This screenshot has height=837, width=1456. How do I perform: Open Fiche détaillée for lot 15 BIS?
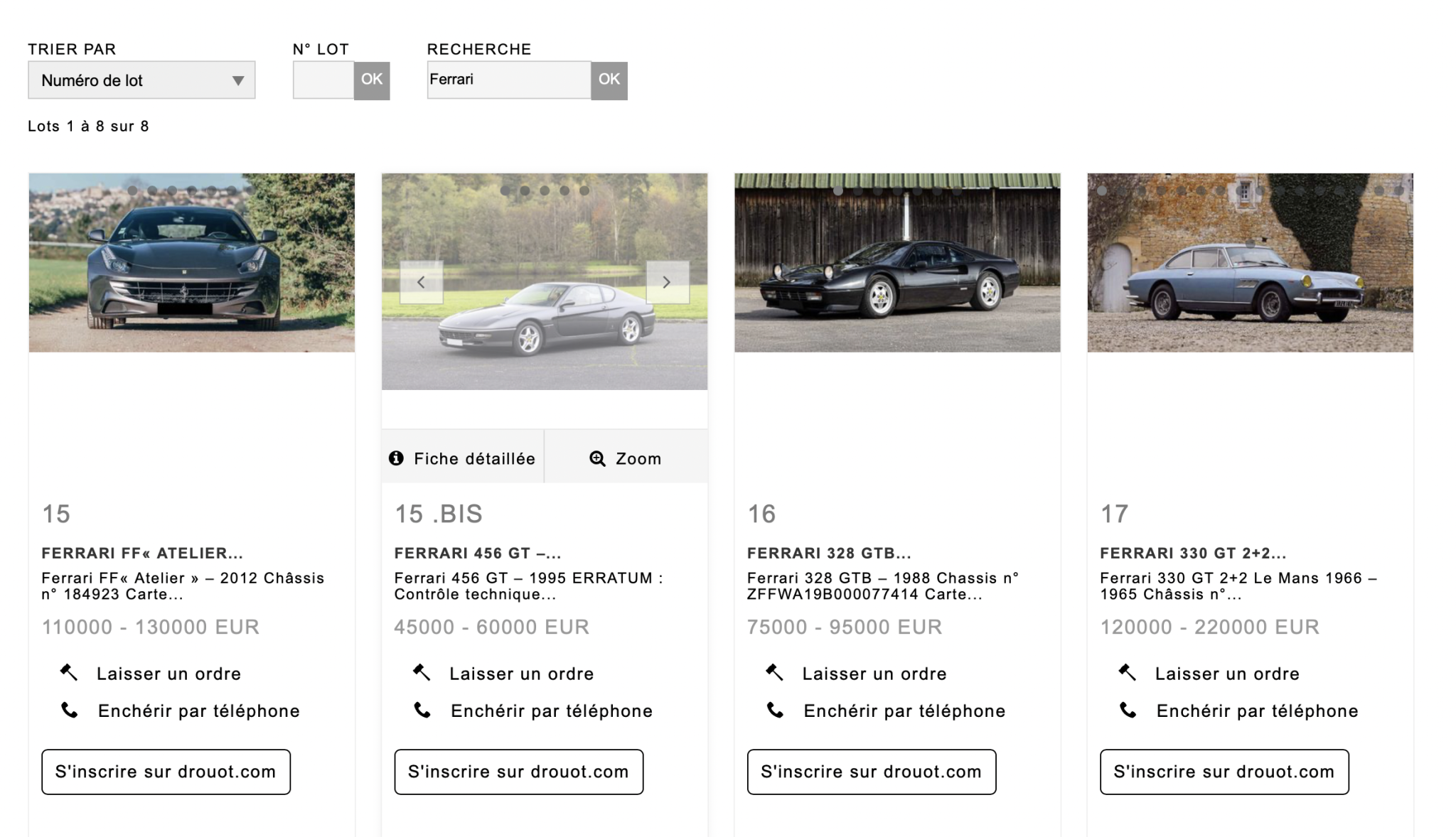tap(463, 458)
